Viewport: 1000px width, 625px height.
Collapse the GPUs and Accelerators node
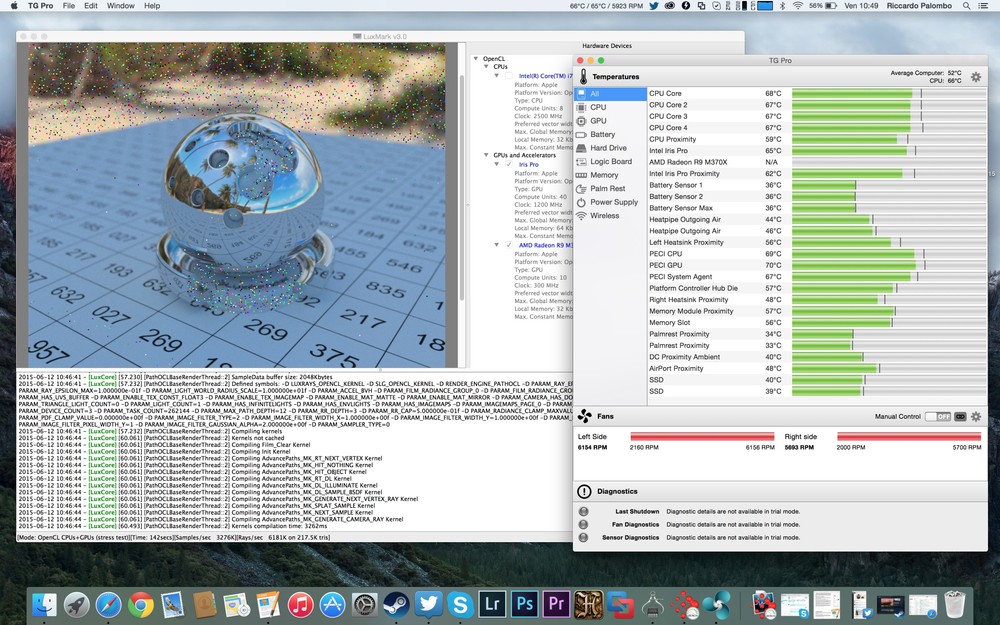click(x=486, y=155)
